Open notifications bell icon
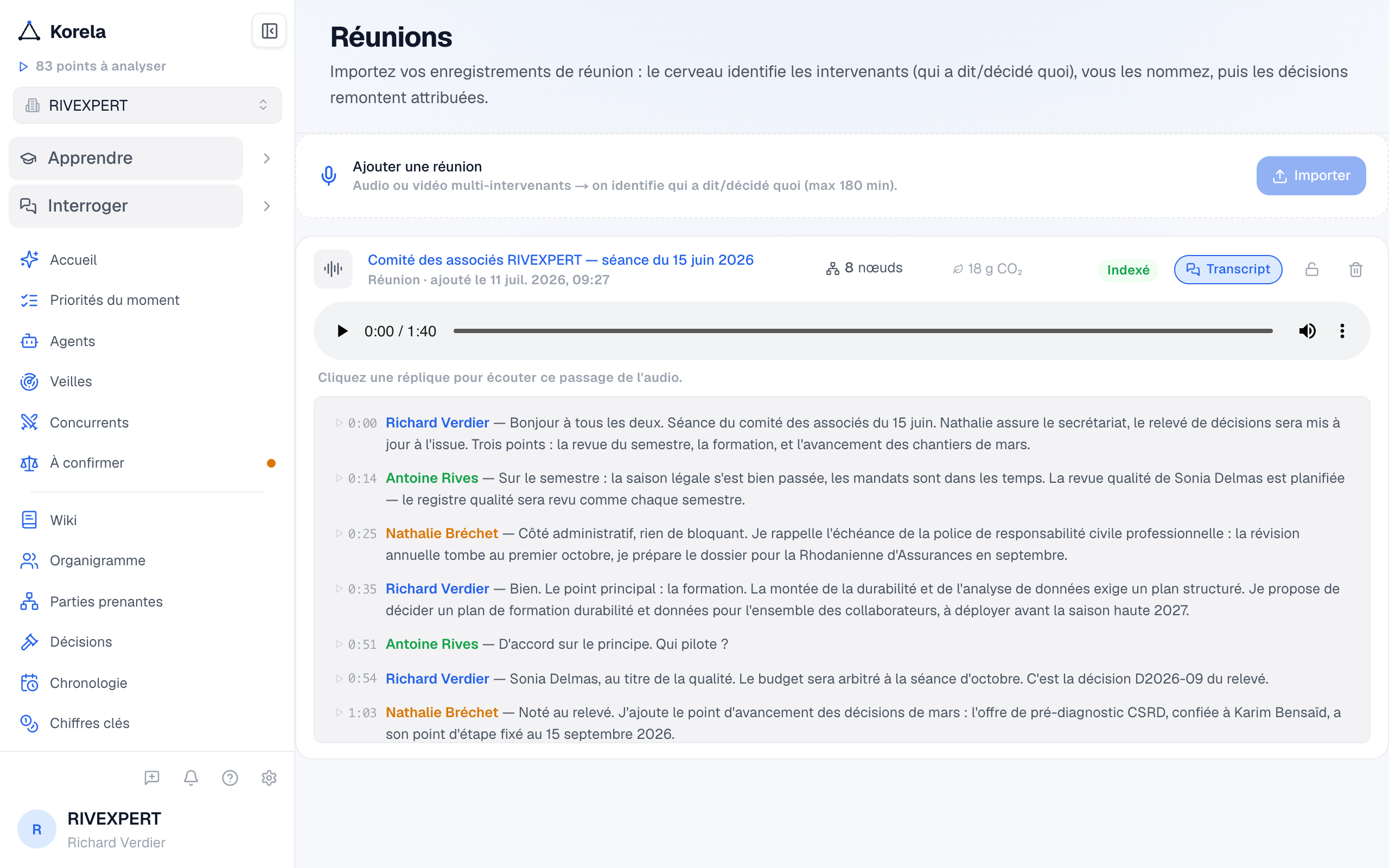This screenshot has height=868, width=1389. (190, 778)
